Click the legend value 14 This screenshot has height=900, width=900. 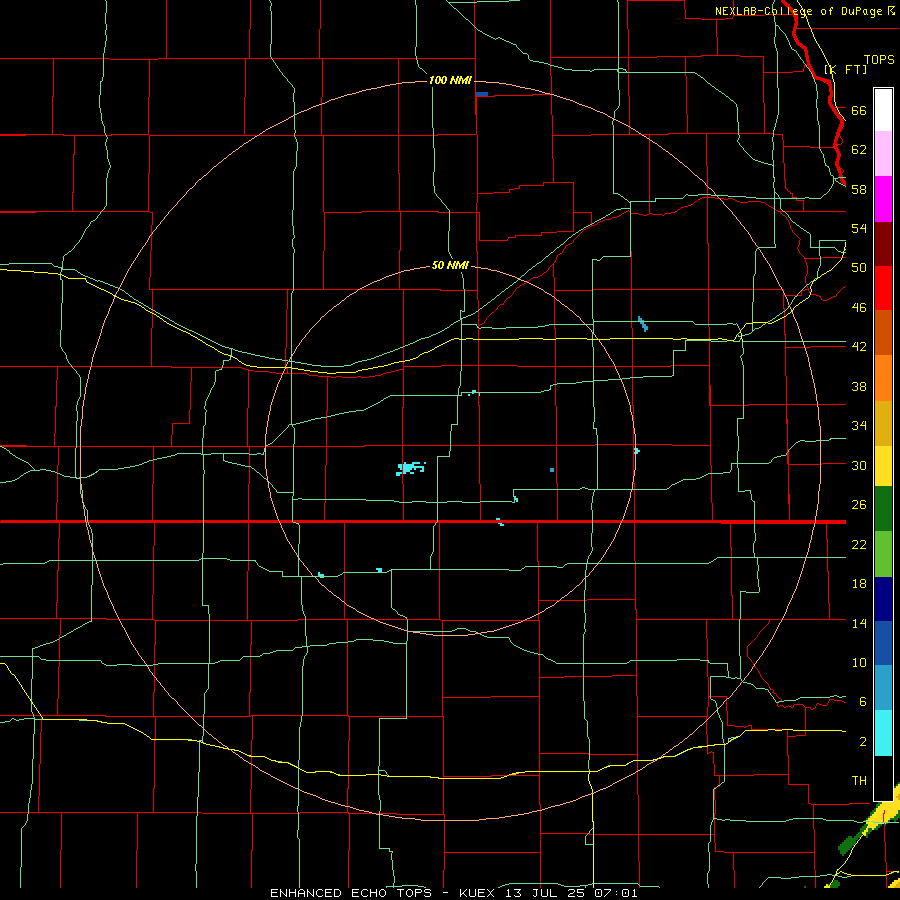pyautogui.click(x=859, y=623)
